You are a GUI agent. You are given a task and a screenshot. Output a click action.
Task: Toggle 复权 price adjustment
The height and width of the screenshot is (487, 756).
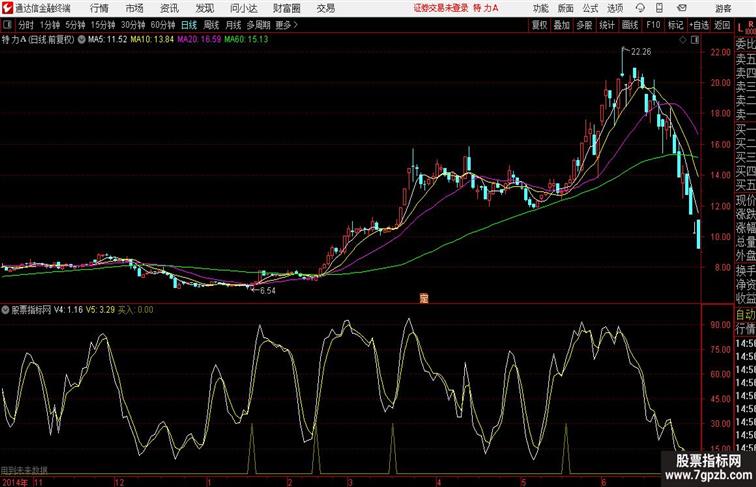540,25
